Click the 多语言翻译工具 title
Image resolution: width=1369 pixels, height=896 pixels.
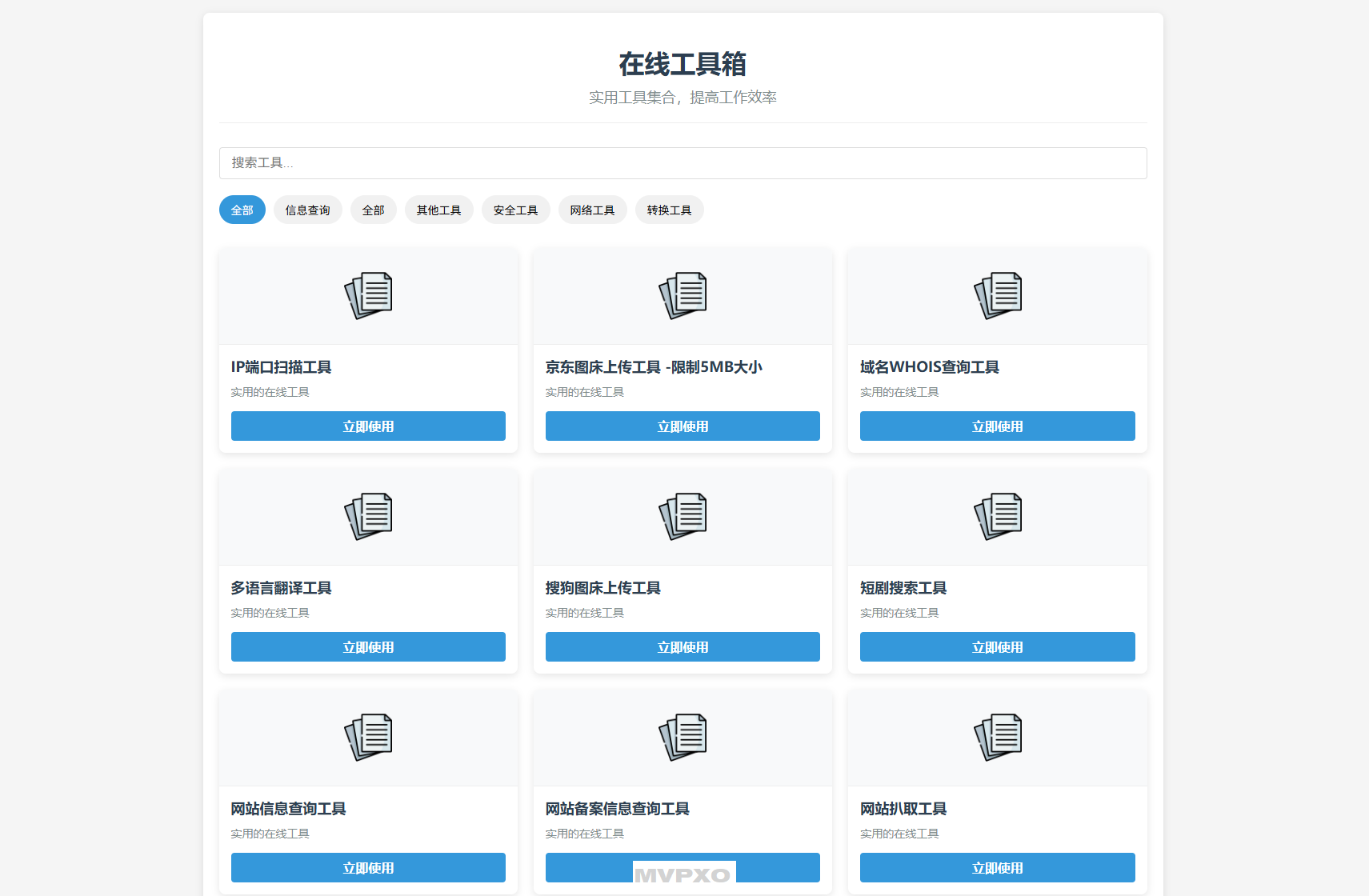281,588
